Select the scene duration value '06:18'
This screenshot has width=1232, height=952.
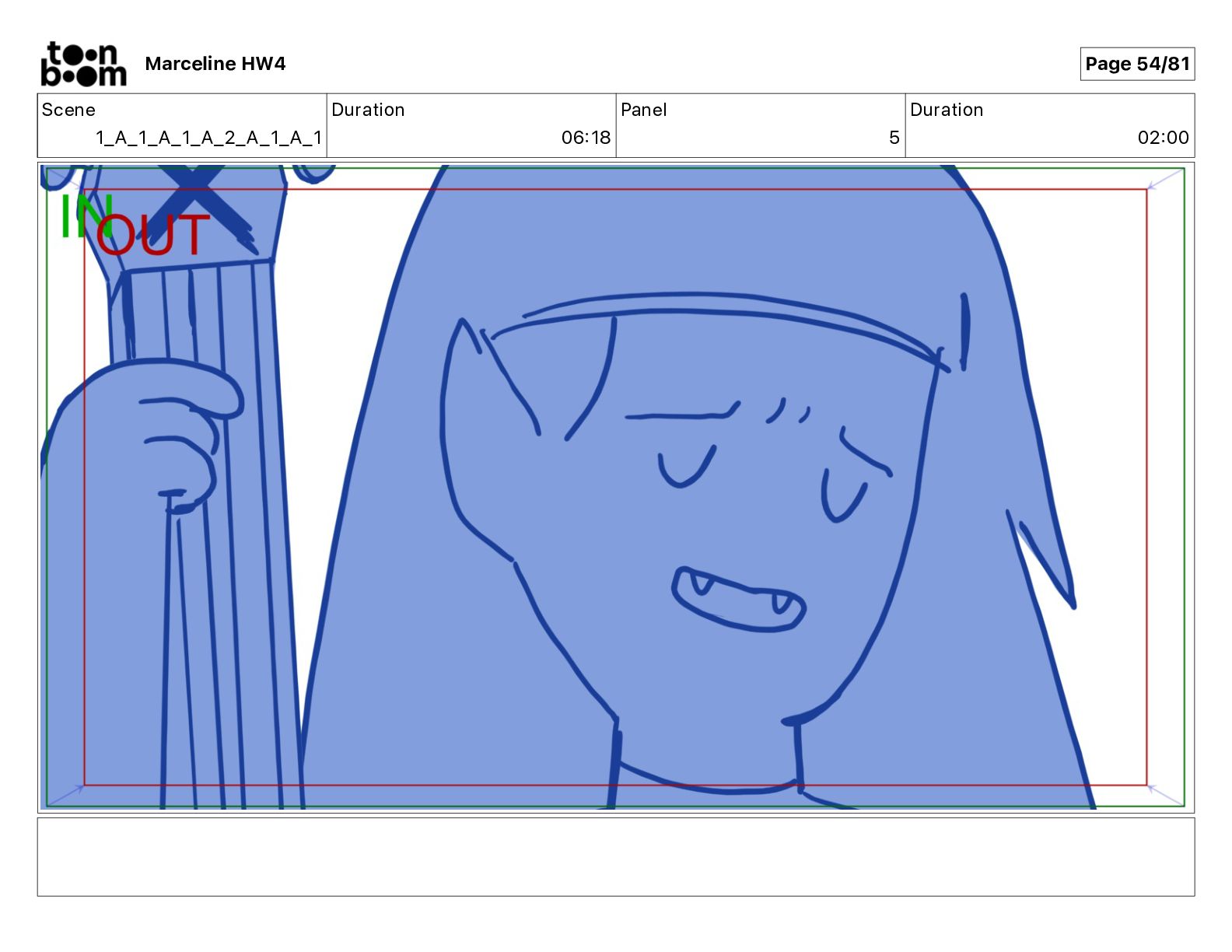pos(586,138)
